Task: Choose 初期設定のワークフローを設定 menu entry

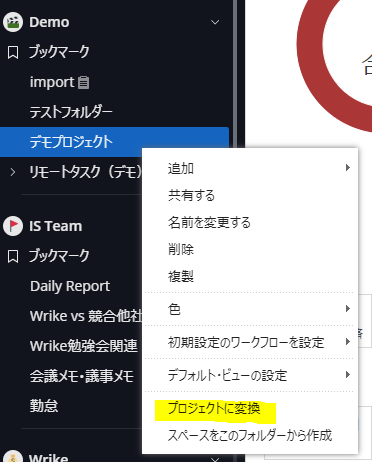Action: [246, 342]
